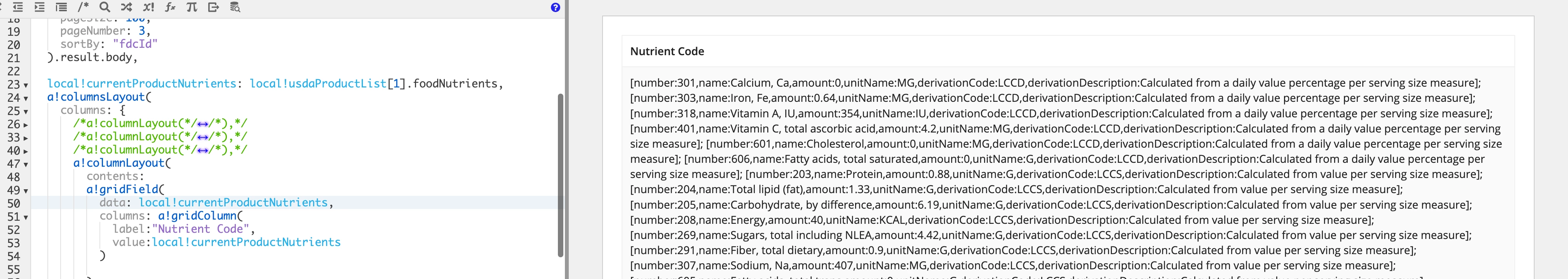
Task: Click the export arrow toolbar icon
Action: (214, 7)
